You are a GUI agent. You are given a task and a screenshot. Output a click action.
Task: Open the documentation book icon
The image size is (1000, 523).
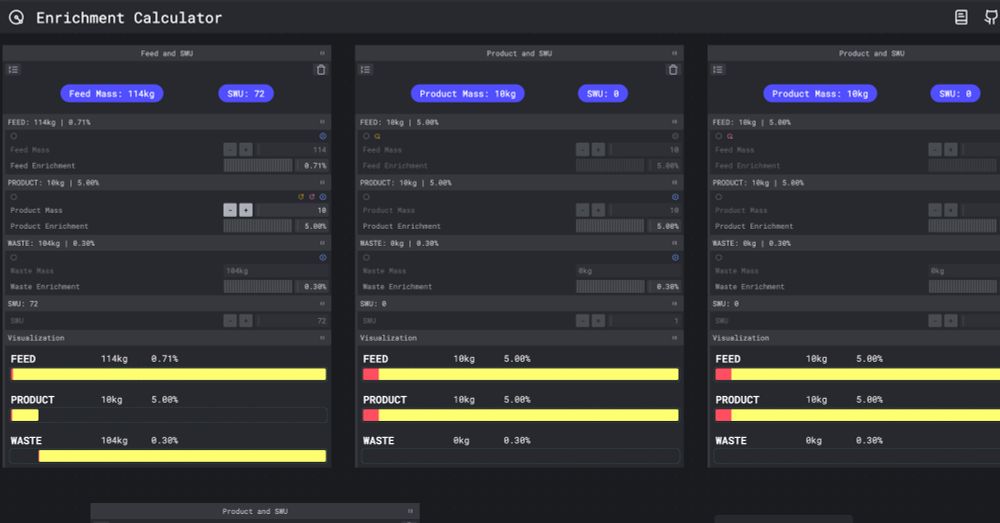pyautogui.click(x=961, y=18)
